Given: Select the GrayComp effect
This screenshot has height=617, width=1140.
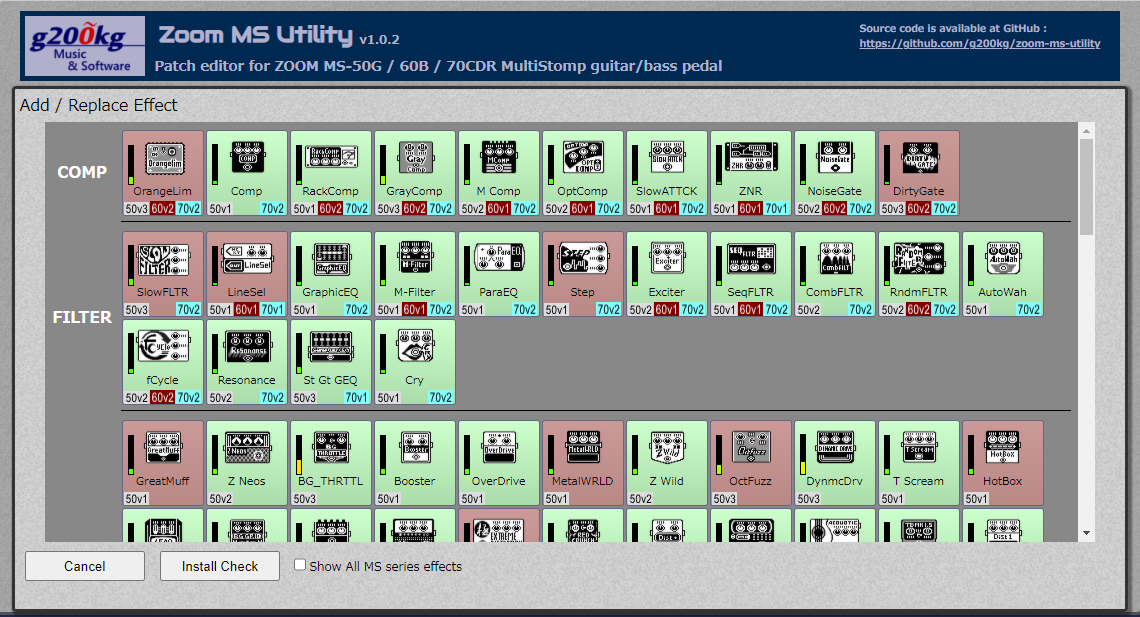Looking at the screenshot, I should (415, 173).
